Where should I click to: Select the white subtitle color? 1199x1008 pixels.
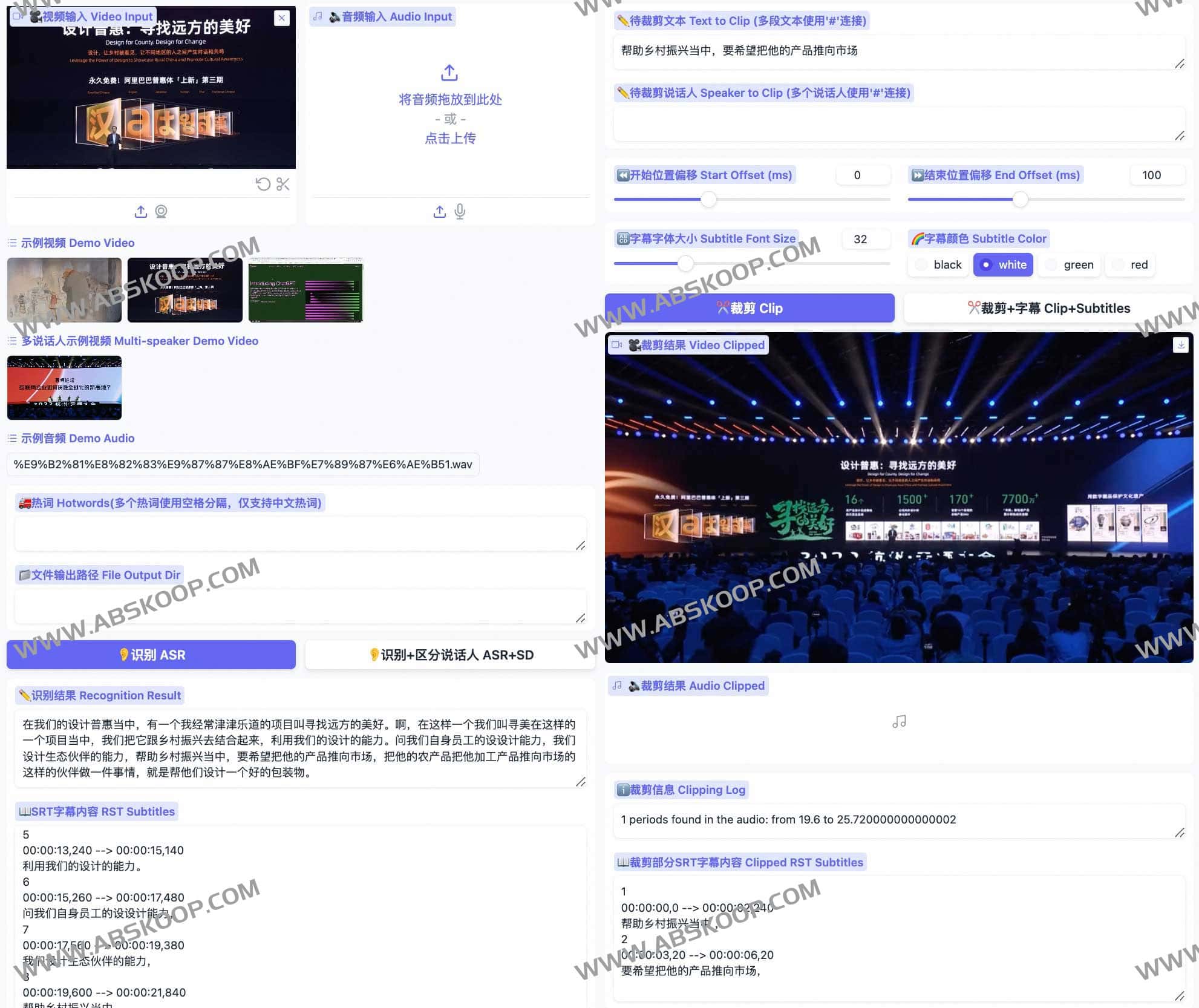tap(1003, 264)
